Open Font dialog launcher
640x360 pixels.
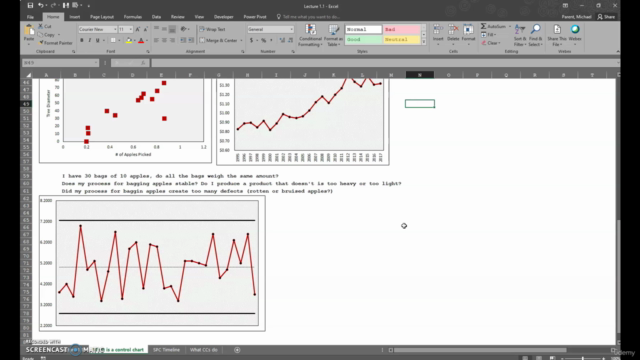148,52
